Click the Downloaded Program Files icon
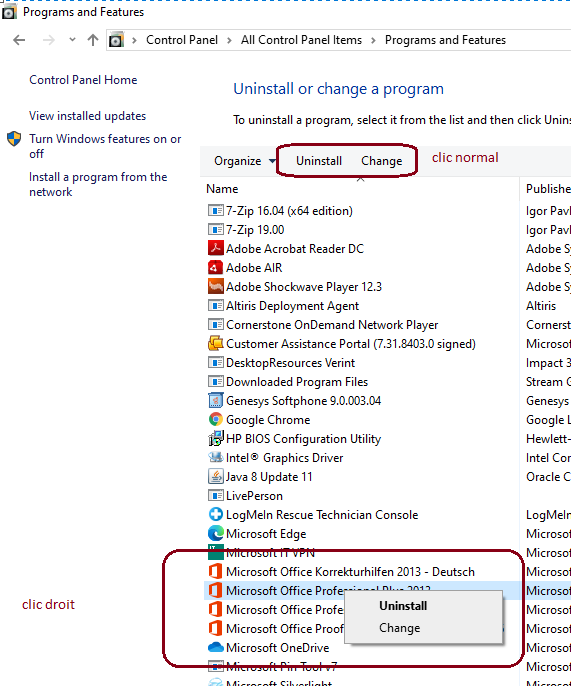This screenshot has width=571, height=686. [x=215, y=382]
